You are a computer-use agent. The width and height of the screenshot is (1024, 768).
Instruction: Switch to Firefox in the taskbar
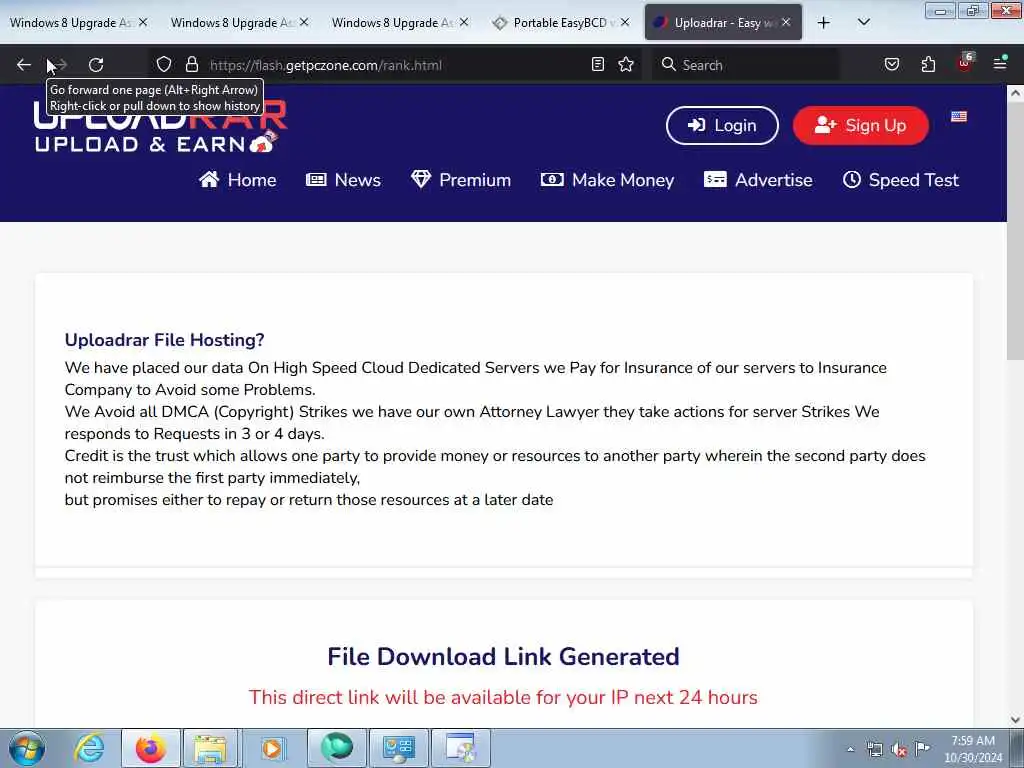(x=150, y=748)
